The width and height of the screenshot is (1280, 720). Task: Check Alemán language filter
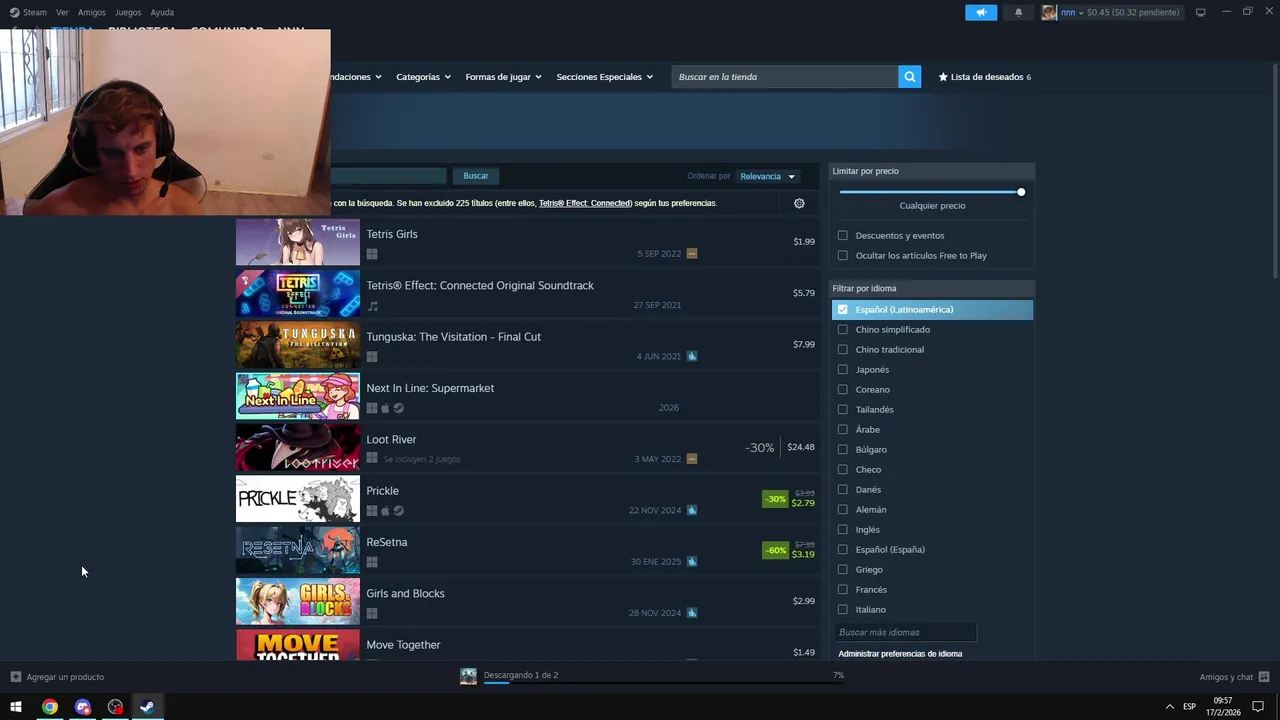[843, 510]
